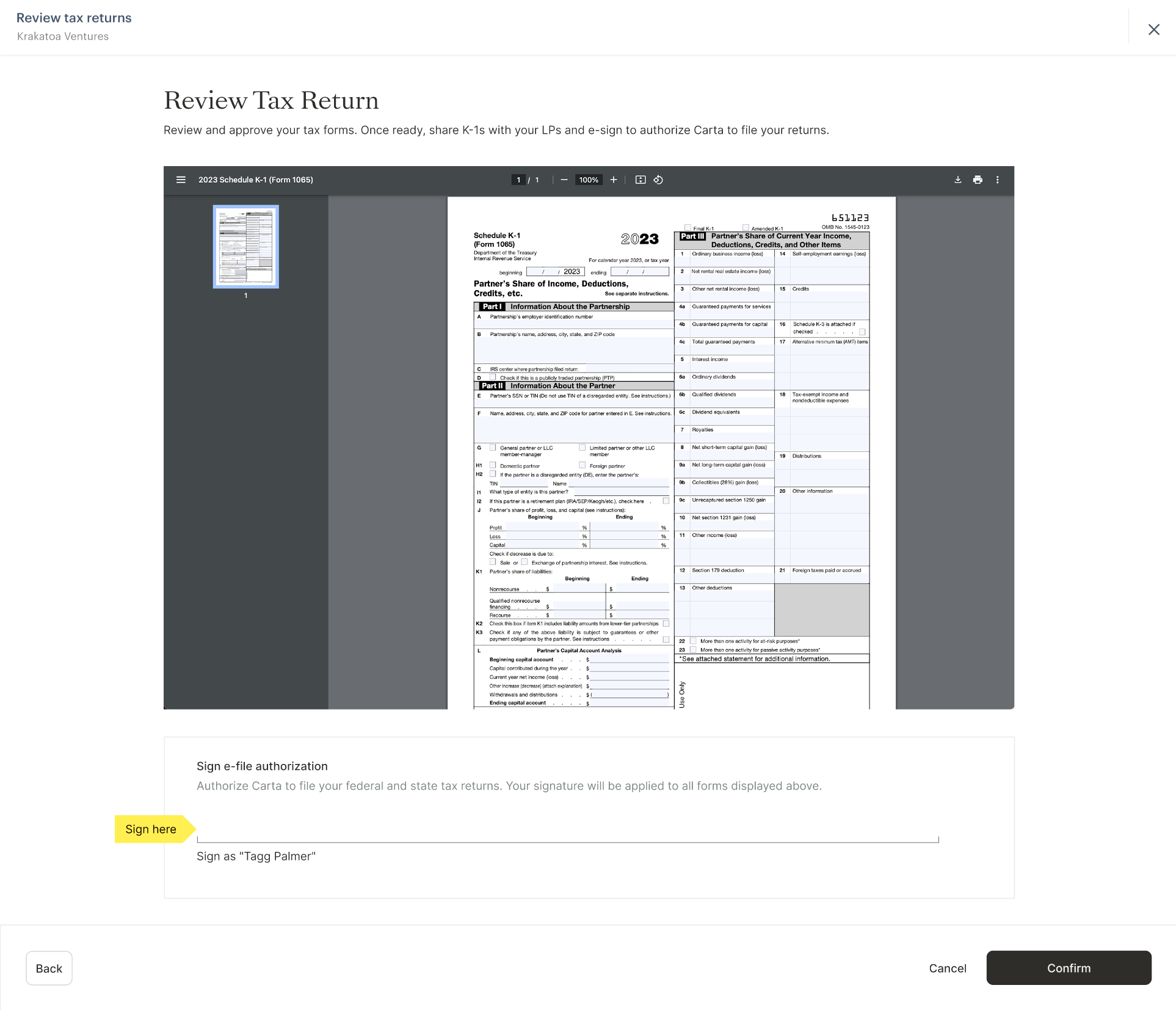This screenshot has width=1176, height=1010.
Task: Open the PDF viewer more options menu
Action: (x=998, y=180)
